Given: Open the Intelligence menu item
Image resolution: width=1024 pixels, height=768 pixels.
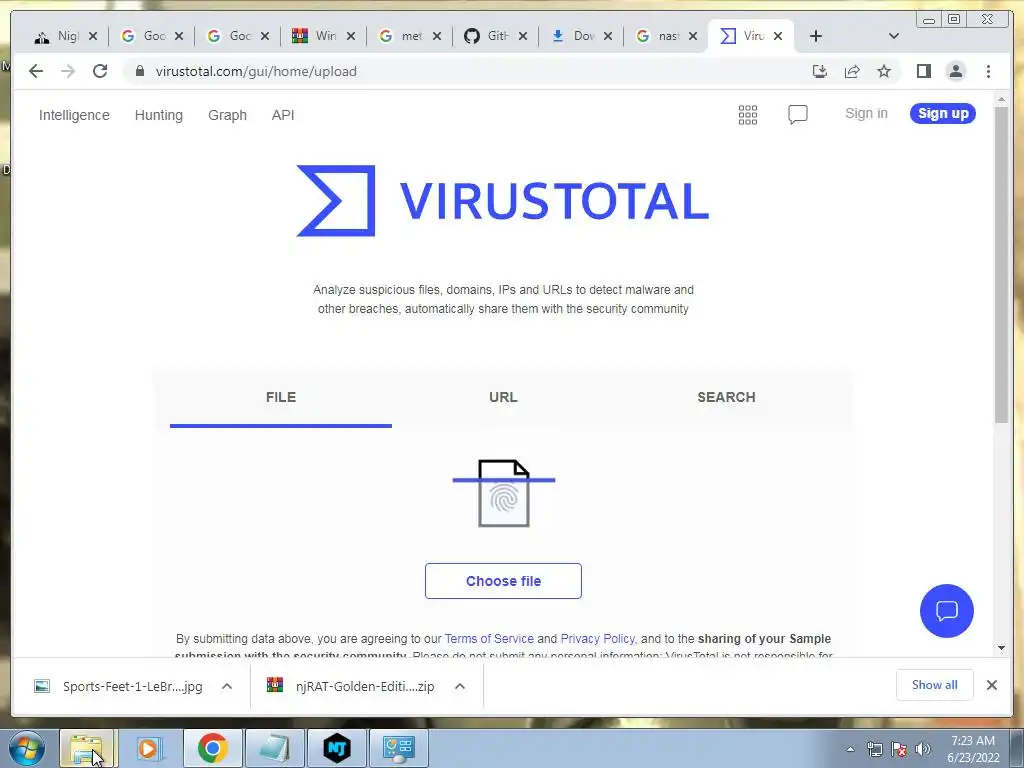Looking at the screenshot, I should point(74,115).
